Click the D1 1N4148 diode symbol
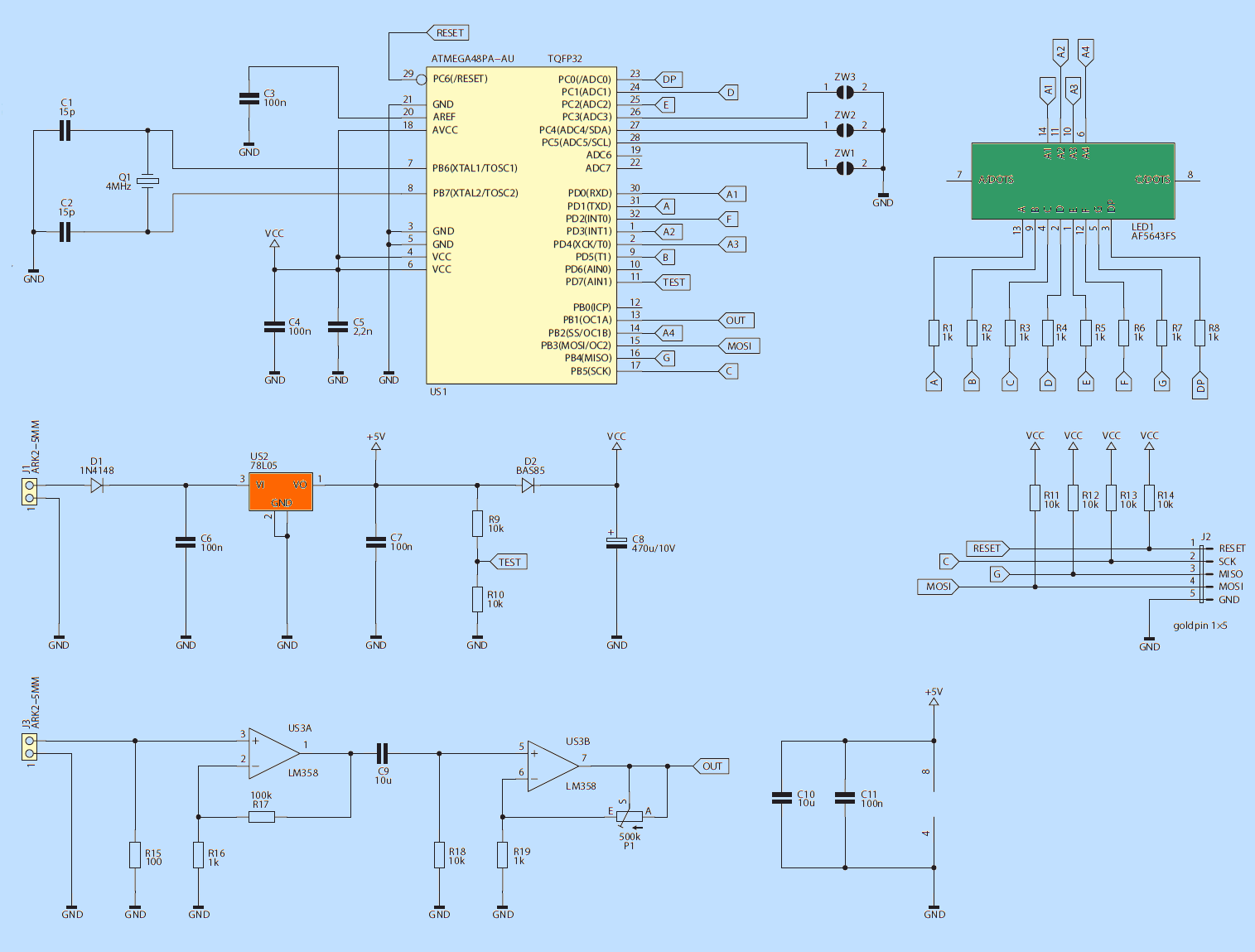The width and height of the screenshot is (1255, 952). point(97,486)
